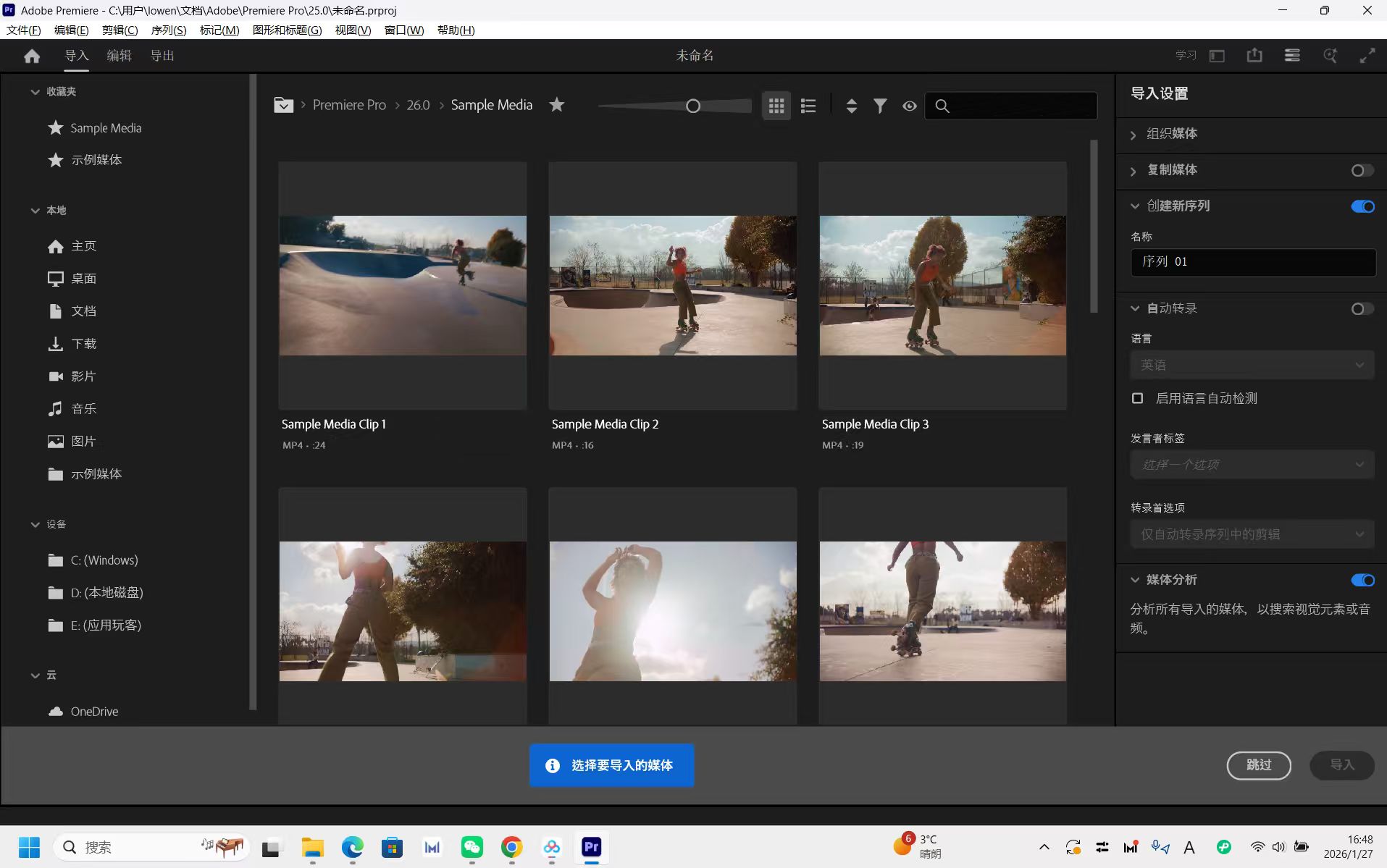The height and width of the screenshot is (868, 1387).
Task: Open the sort order icon
Action: (x=852, y=106)
